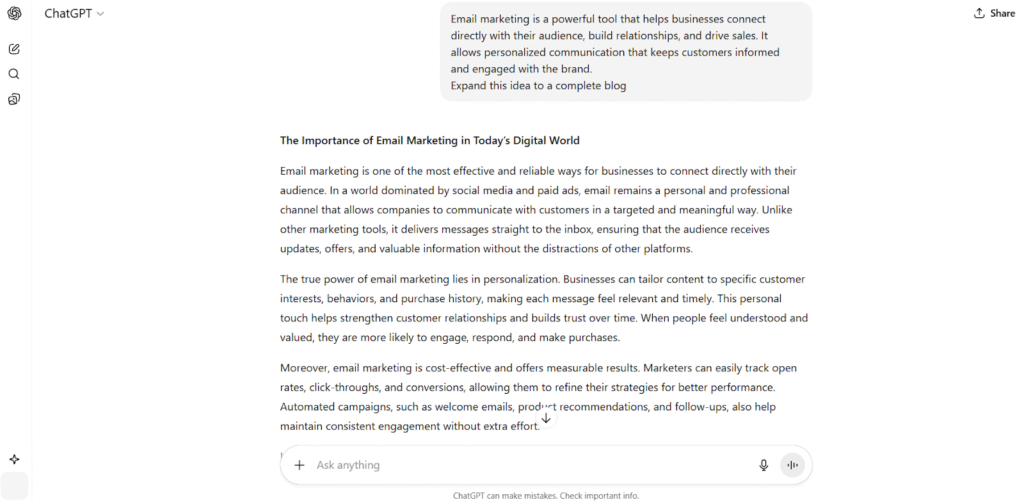Click the sparkle icon at sidebar bottom
This screenshot has width=1024, height=502.
14,460
